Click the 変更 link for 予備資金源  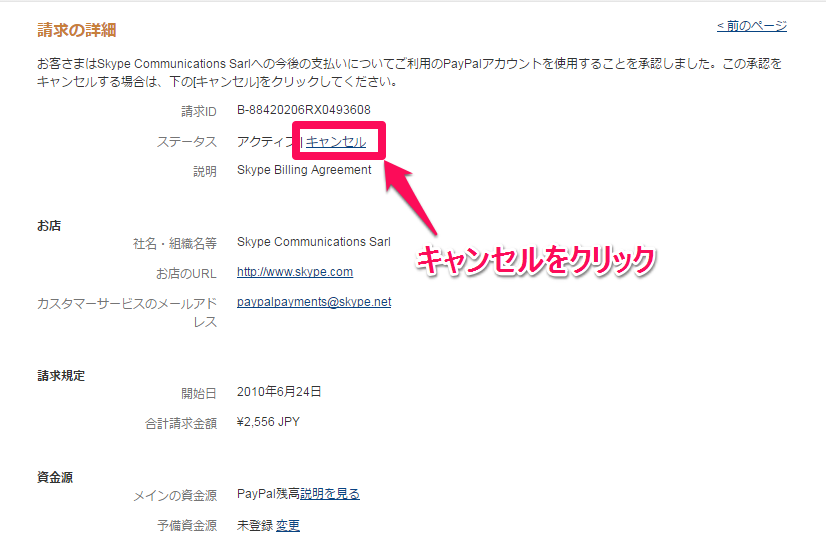coord(288,526)
